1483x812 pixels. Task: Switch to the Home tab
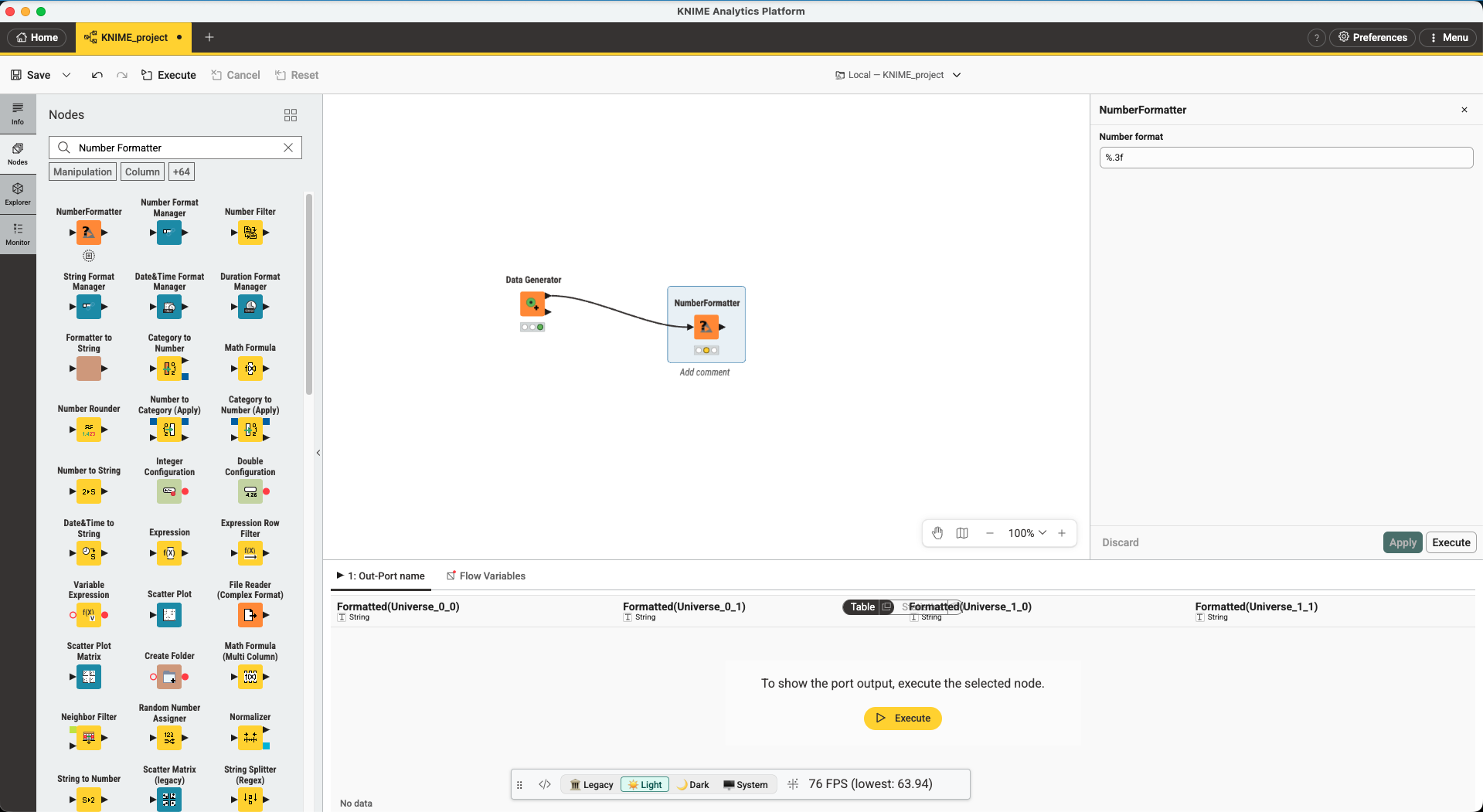(37, 37)
